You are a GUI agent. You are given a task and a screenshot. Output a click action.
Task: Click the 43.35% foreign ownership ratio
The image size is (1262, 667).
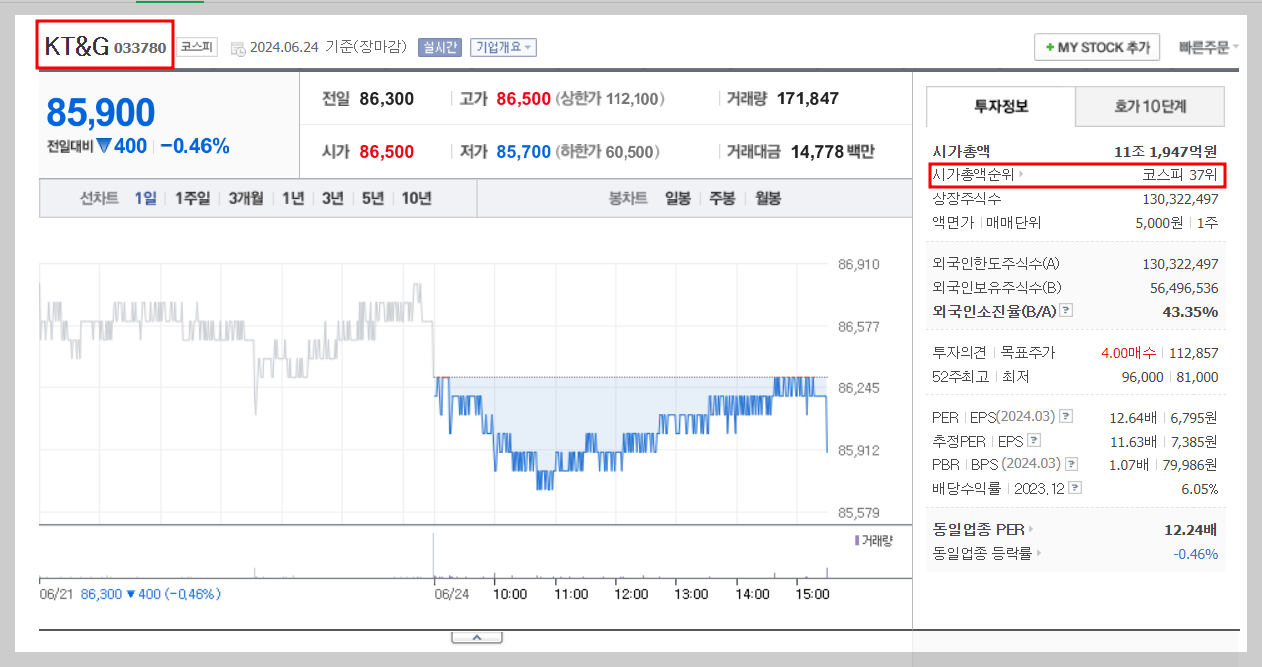1191,312
